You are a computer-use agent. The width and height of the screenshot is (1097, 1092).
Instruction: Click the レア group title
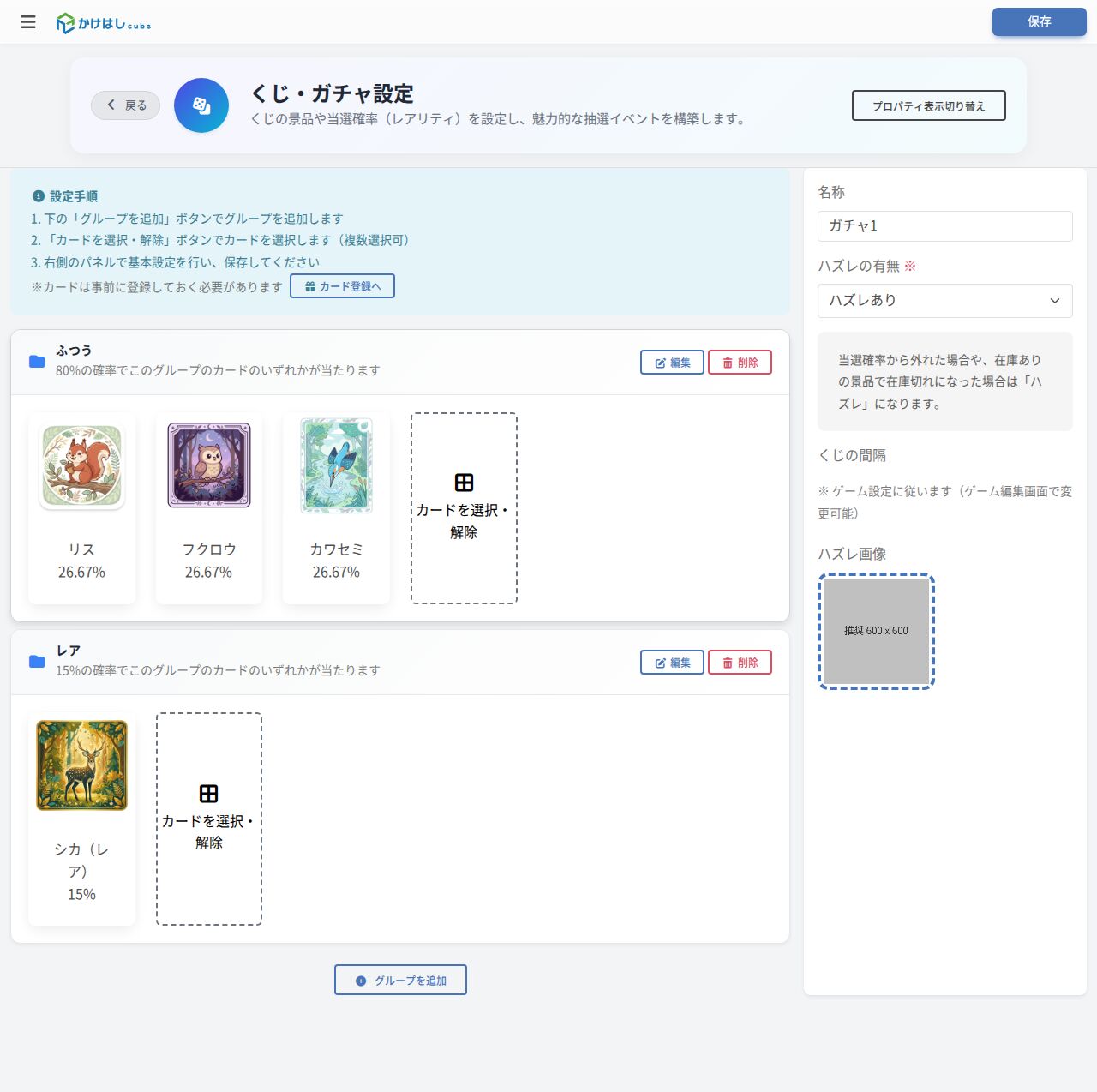point(69,651)
